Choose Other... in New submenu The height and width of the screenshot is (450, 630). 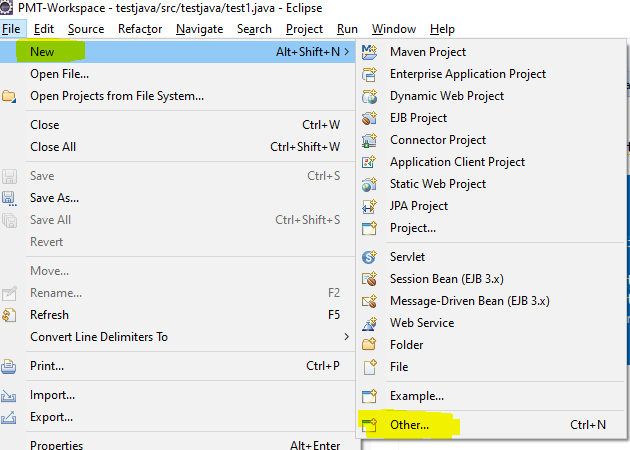tap(491, 425)
